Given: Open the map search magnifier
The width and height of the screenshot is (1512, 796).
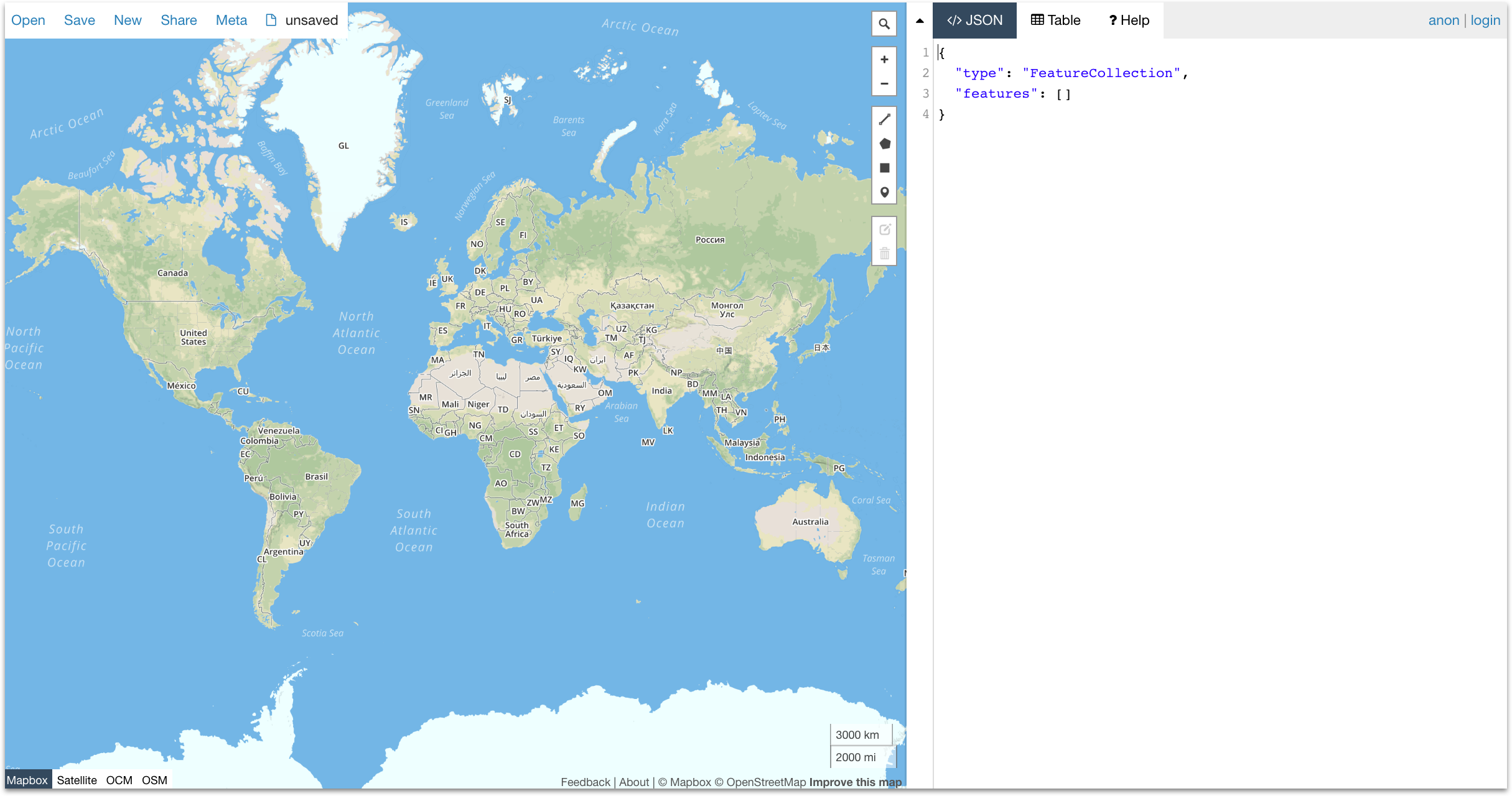Looking at the screenshot, I should point(884,24).
